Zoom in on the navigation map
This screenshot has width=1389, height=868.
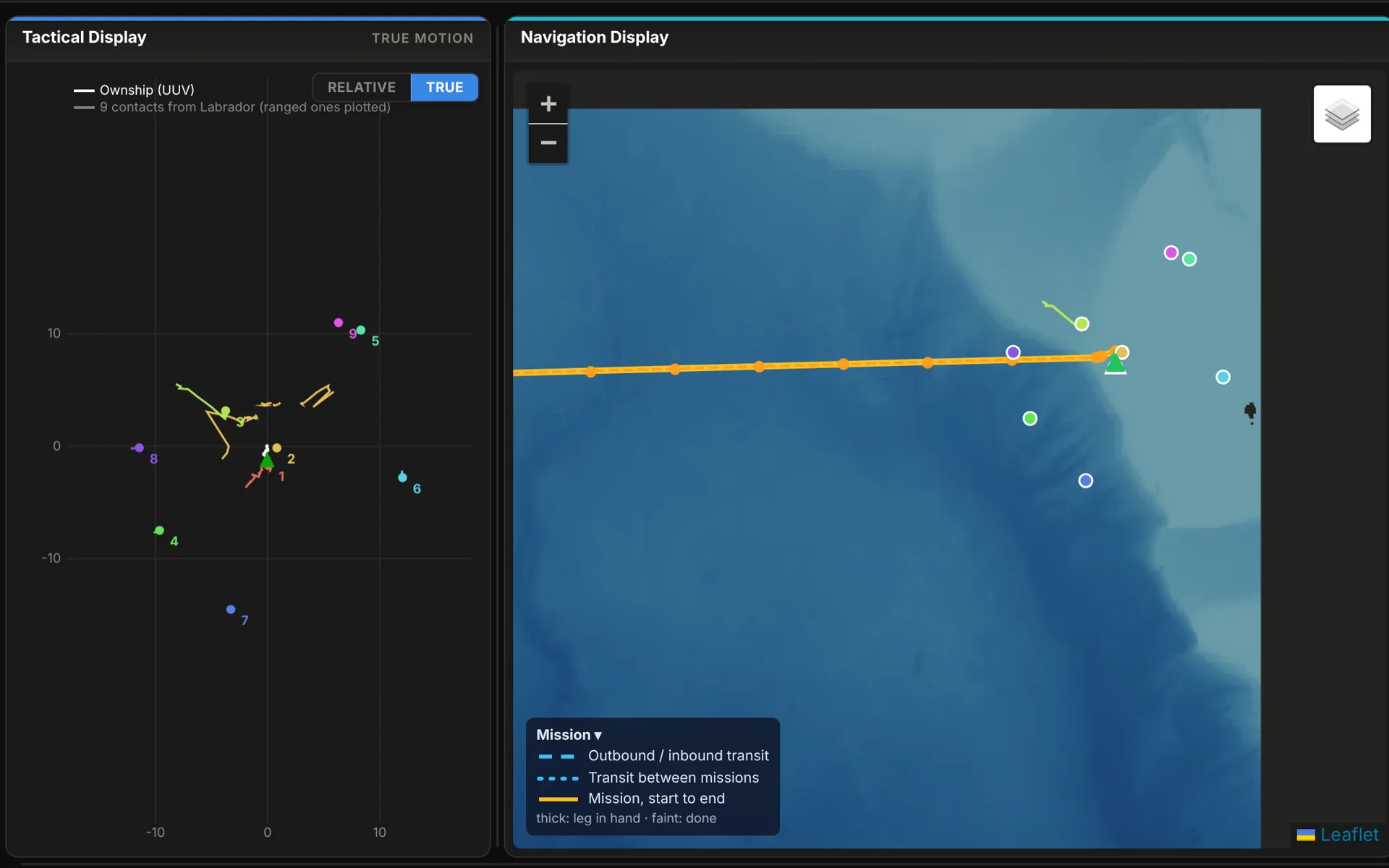[548, 104]
